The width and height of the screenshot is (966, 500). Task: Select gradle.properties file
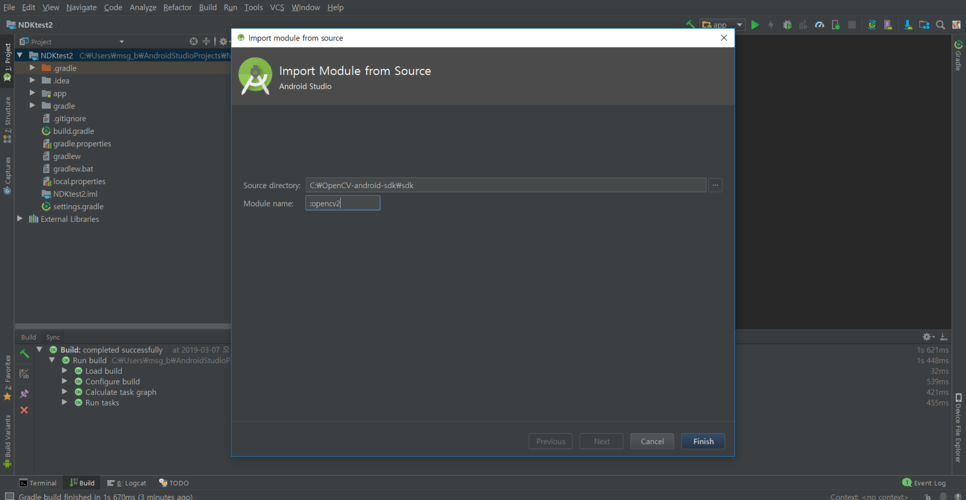pos(76,143)
